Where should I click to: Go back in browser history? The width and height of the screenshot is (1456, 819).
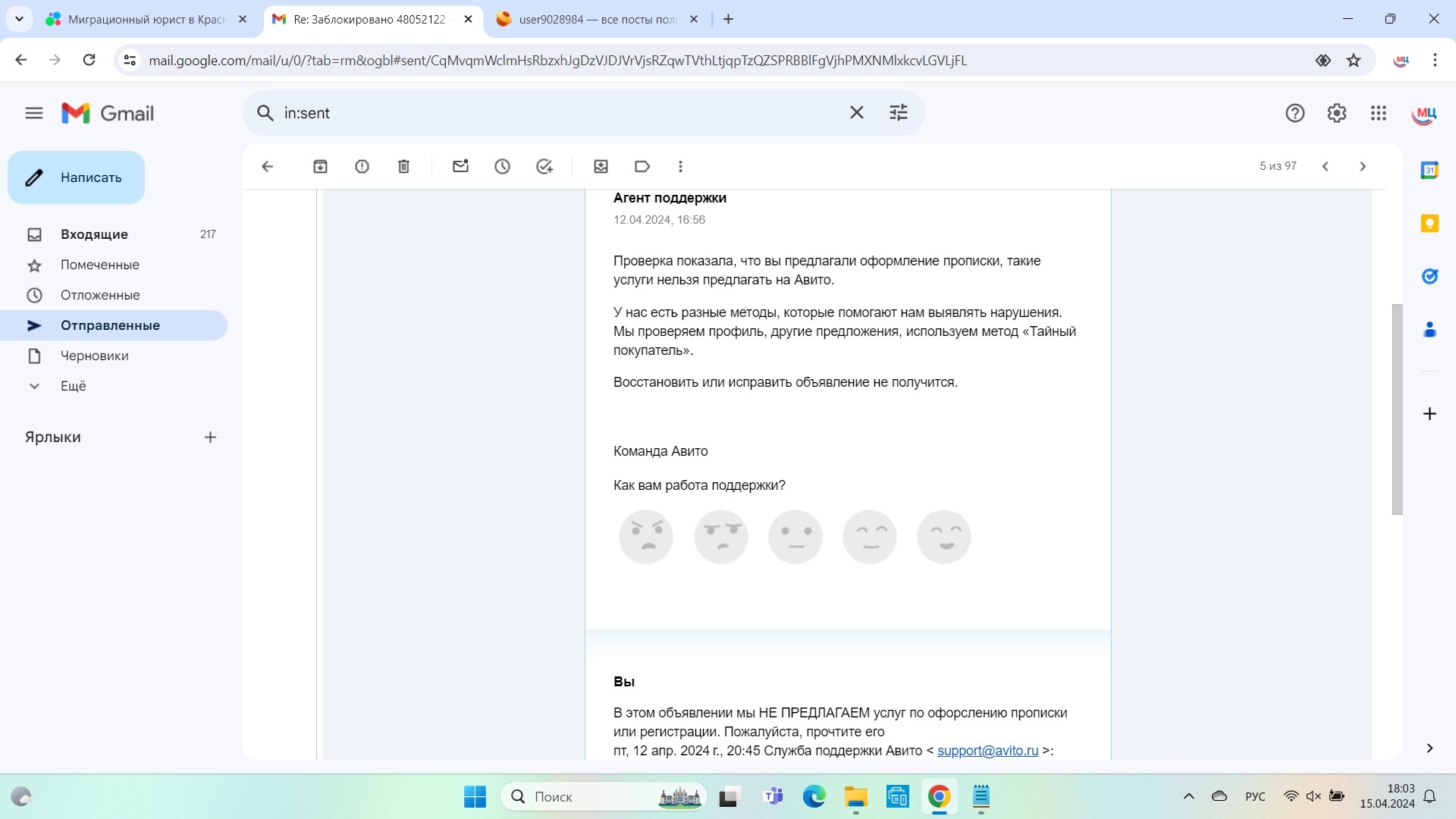21,60
